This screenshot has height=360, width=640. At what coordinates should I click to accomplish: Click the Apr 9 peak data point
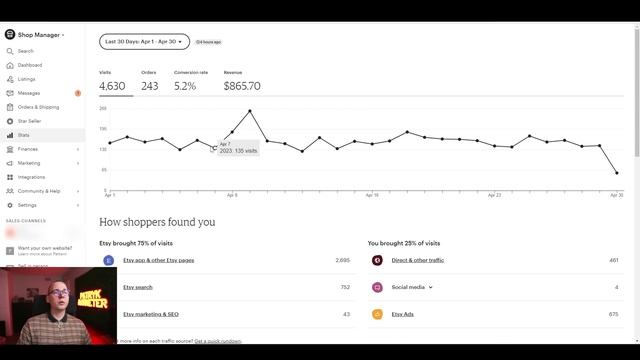pyautogui.click(x=250, y=111)
